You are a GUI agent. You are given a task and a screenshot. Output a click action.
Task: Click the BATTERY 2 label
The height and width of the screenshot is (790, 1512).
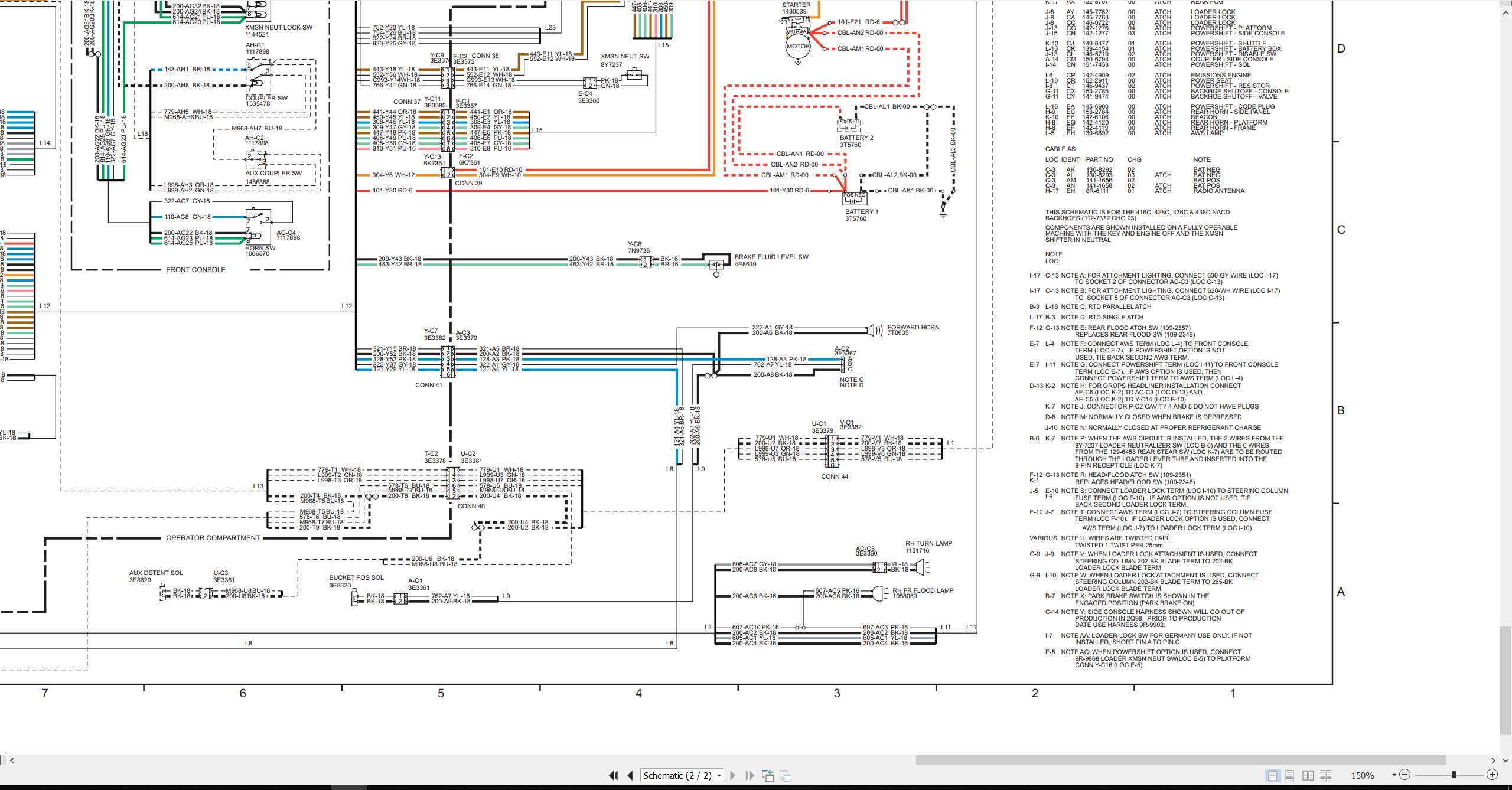(856, 138)
